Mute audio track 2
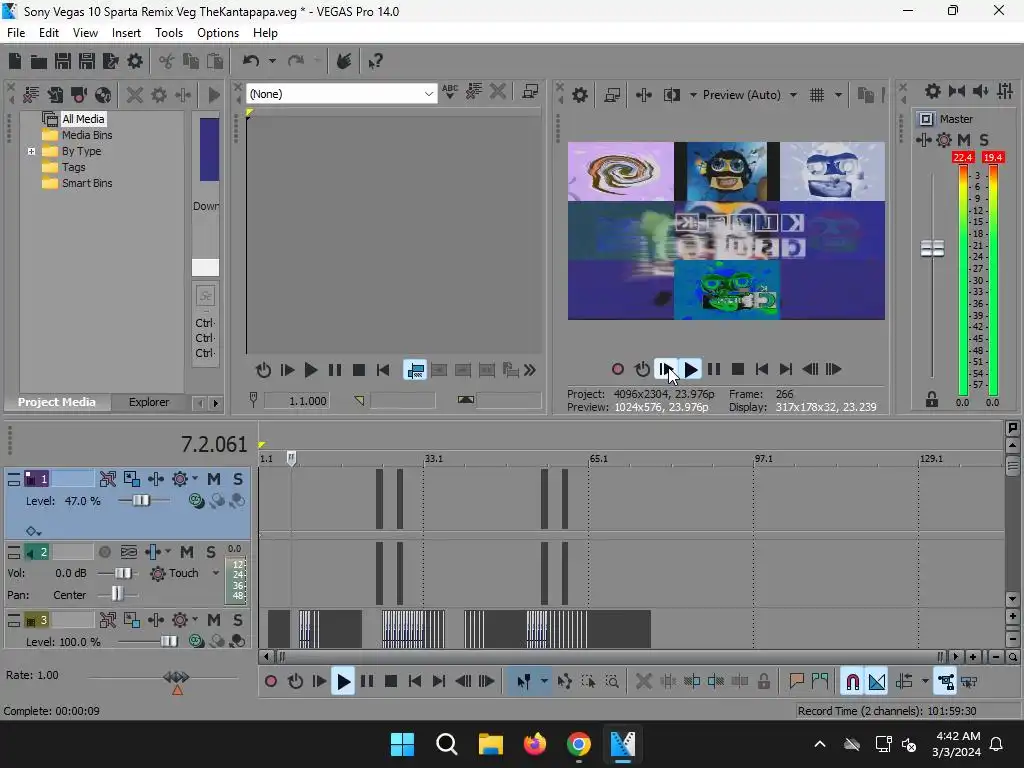 click(x=187, y=552)
